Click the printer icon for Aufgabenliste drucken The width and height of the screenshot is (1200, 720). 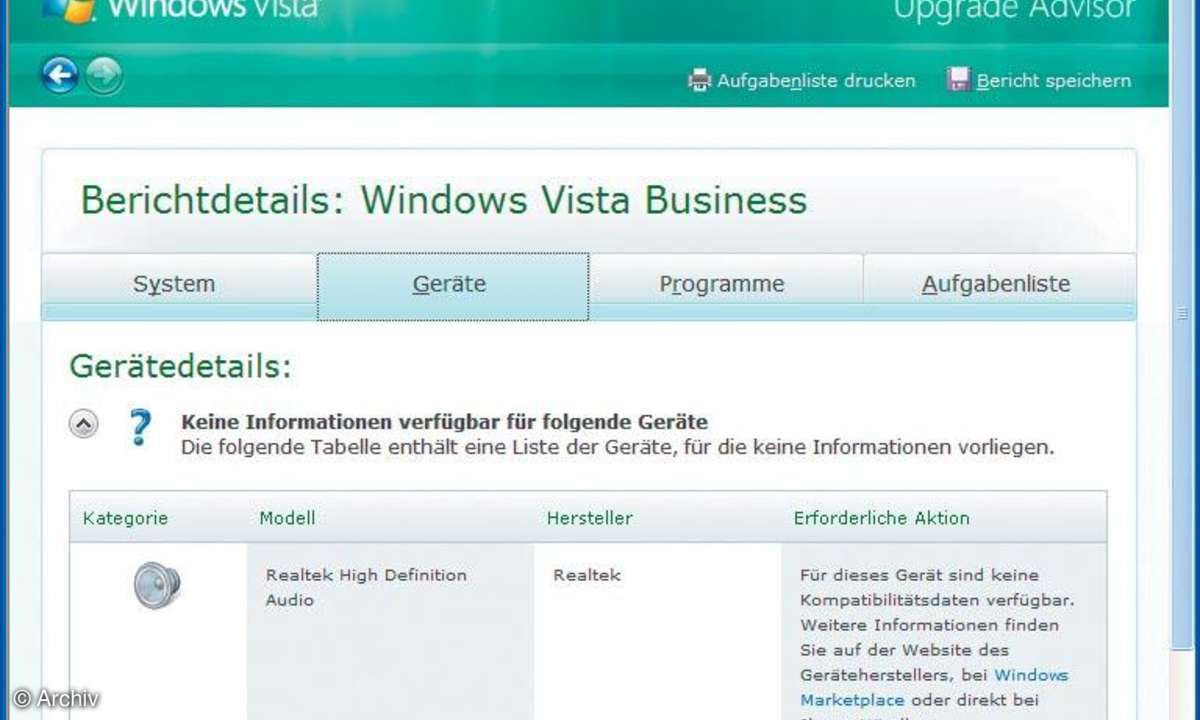699,80
